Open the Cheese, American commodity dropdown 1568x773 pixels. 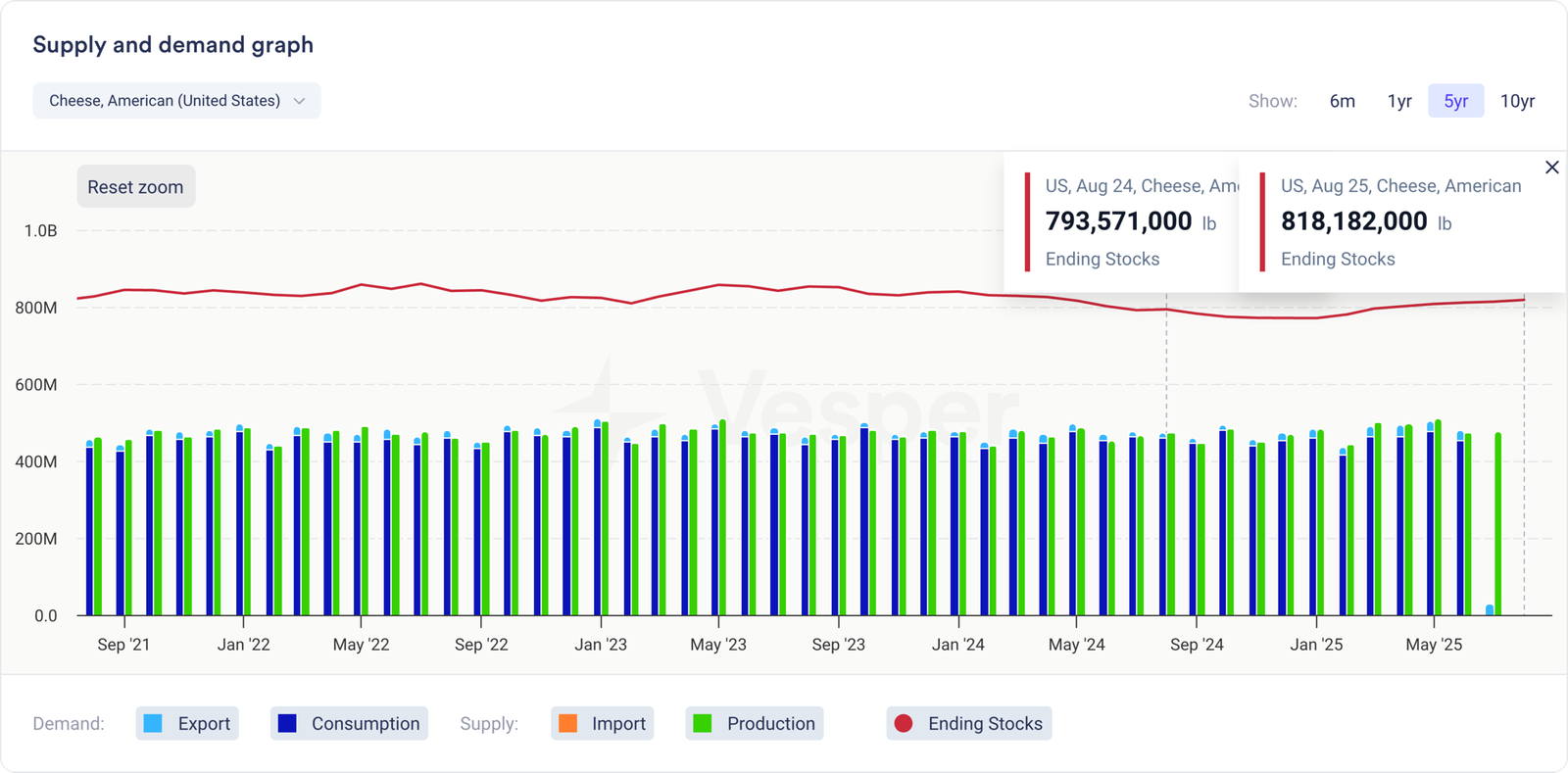(x=165, y=101)
